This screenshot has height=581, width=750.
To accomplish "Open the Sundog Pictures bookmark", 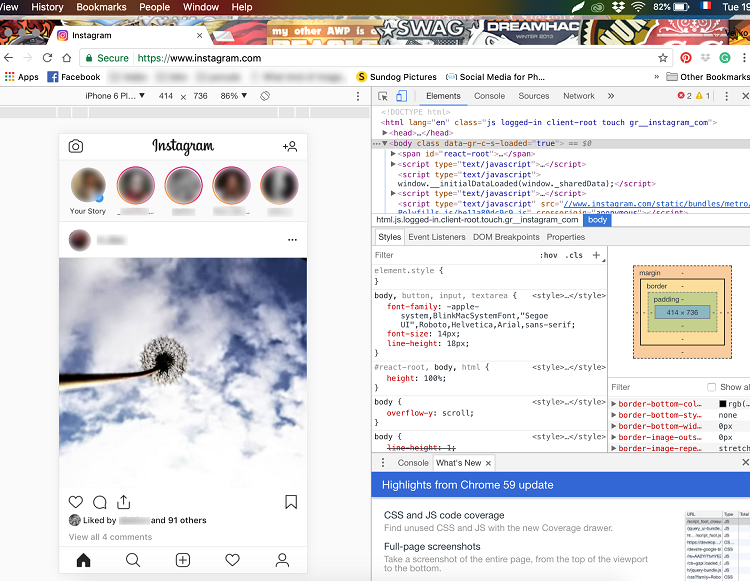I will [397, 77].
